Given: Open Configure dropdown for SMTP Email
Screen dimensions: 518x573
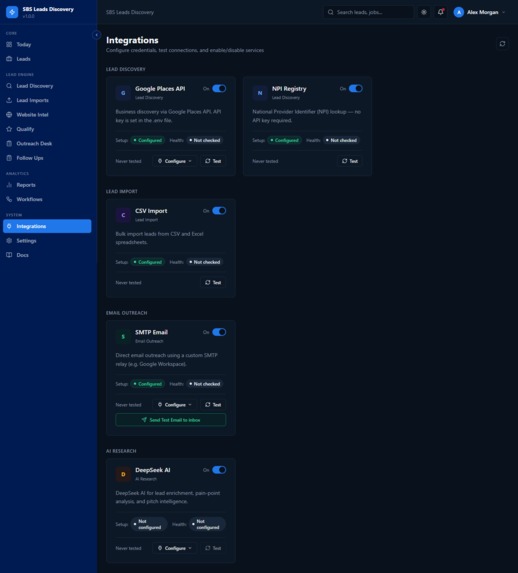Looking at the screenshot, I should pos(175,405).
